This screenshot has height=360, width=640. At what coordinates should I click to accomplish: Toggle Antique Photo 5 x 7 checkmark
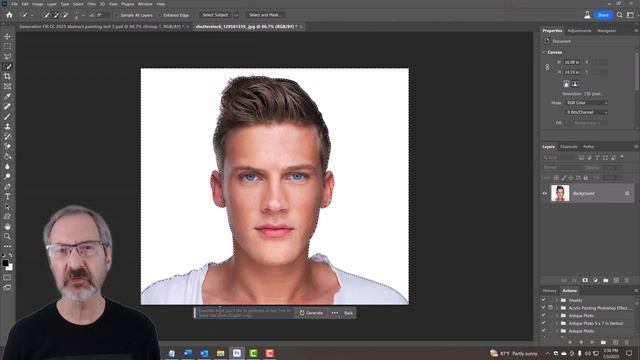point(543,323)
